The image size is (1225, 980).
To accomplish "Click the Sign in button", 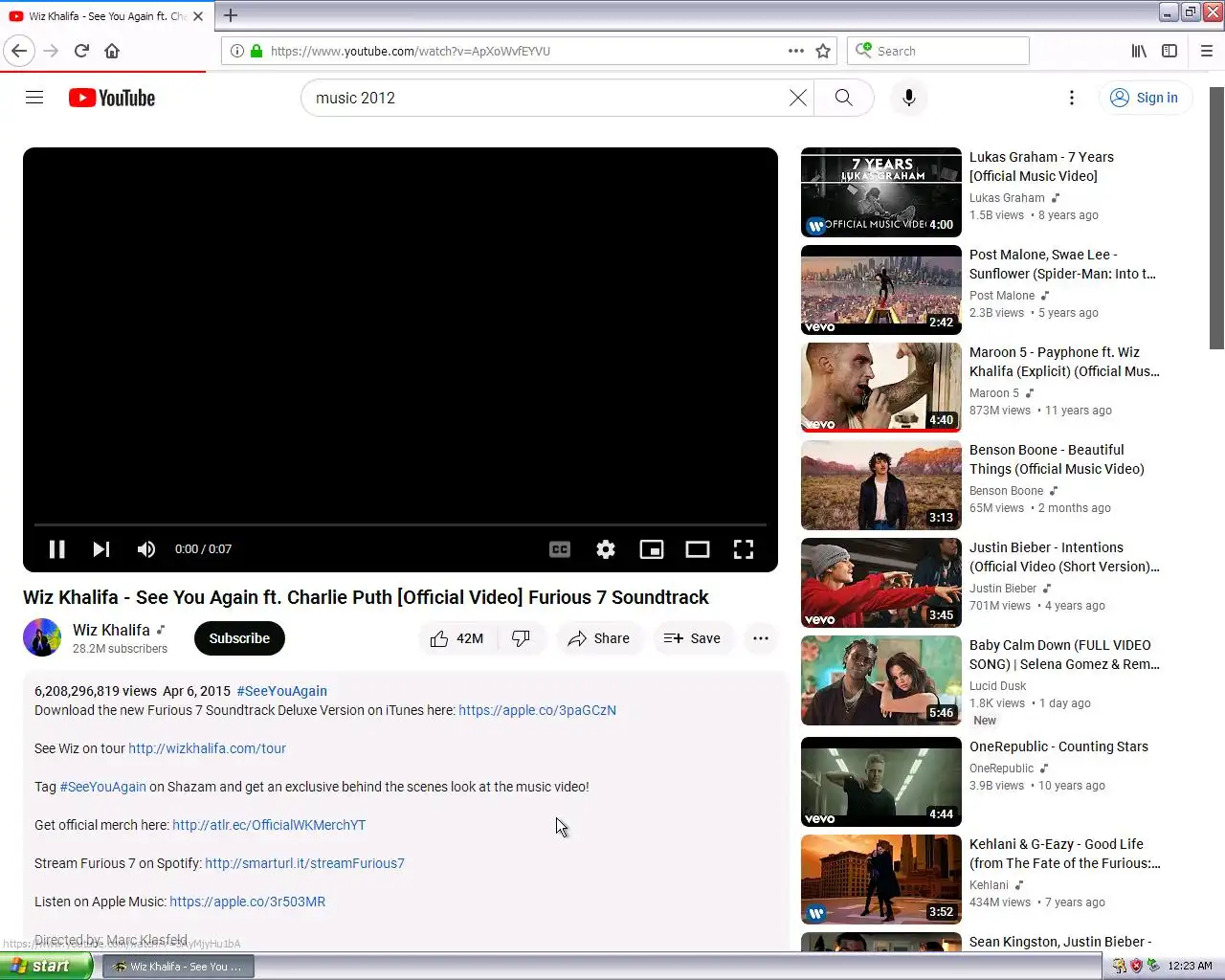I will click(x=1145, y=98).
